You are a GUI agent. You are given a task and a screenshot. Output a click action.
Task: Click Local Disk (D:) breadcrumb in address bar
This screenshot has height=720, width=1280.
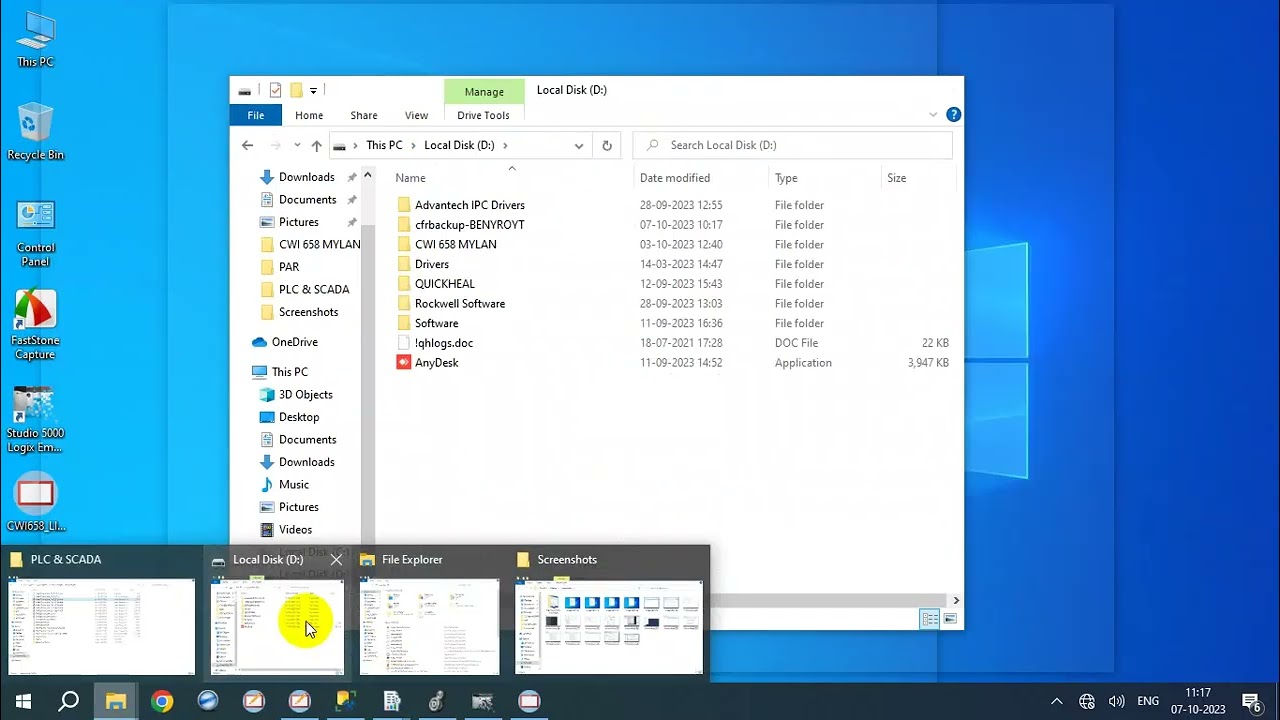[459, 145]
